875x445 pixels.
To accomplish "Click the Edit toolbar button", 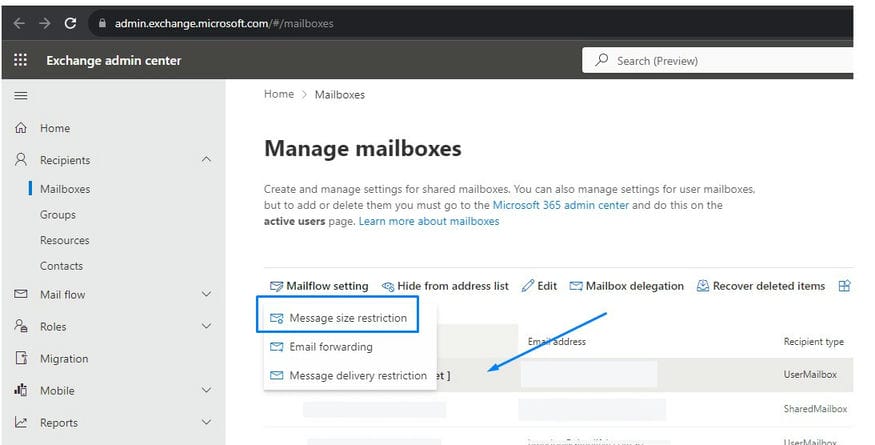I will [x=539, y=286].
